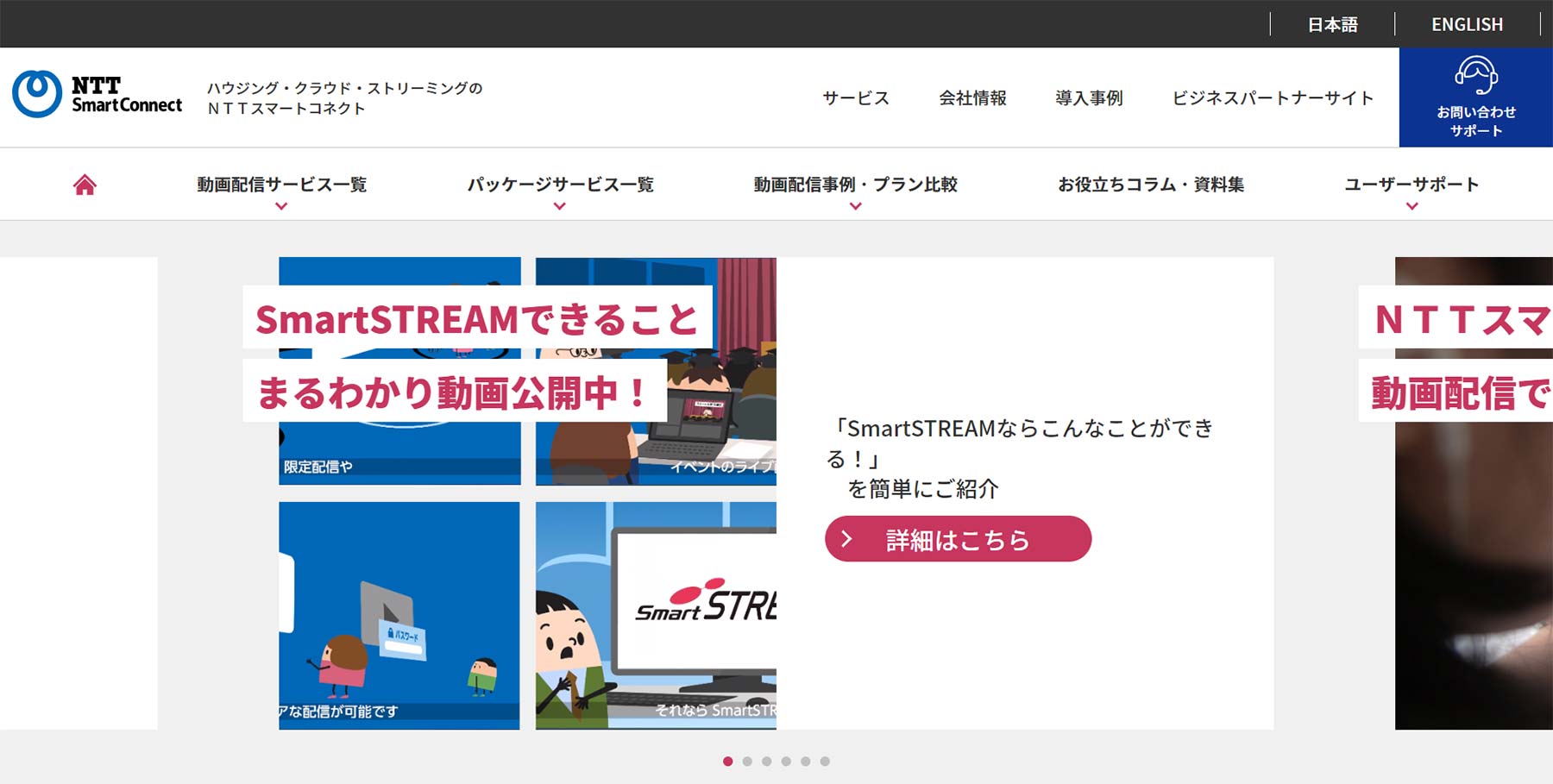Expand chevron under 動画配信事例・プラン比較
This screenshot has height=784, width=1553.
pos(855,206)
